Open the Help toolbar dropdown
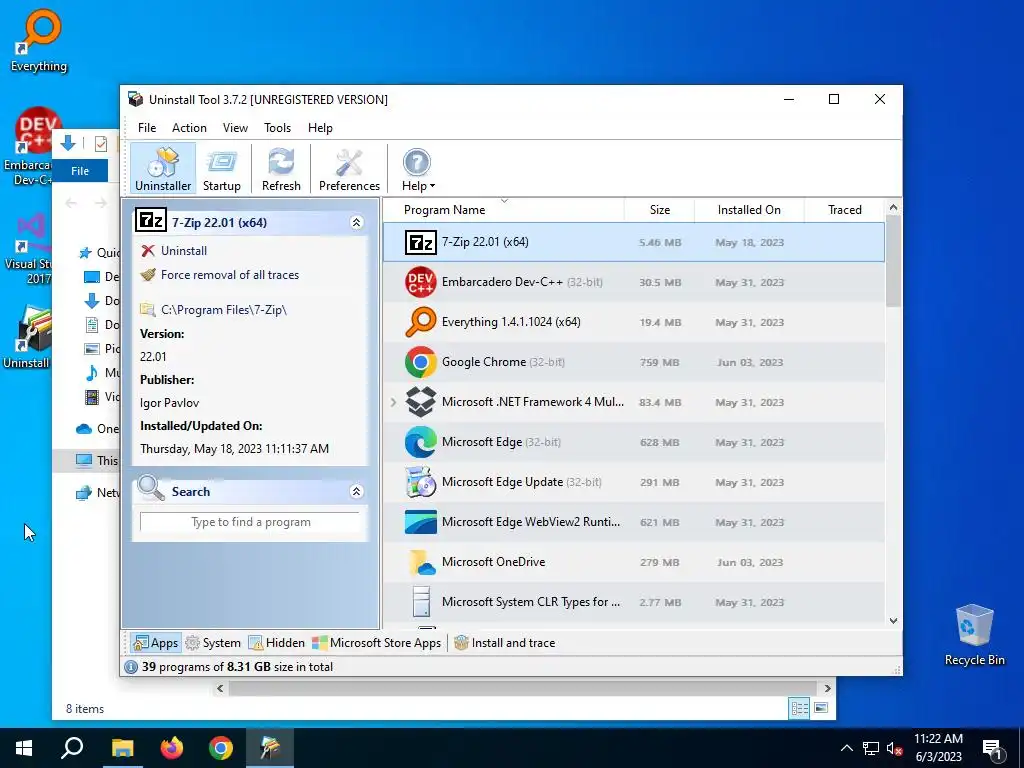Image resolution: width=1024 pixels, height=768 pixels. click(417, 168)
